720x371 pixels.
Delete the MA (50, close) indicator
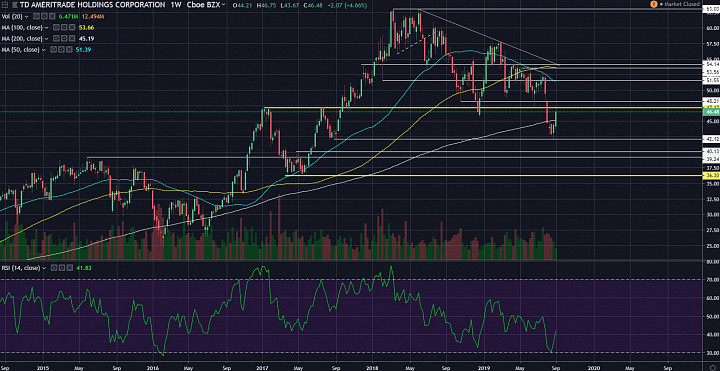(69, 50)
